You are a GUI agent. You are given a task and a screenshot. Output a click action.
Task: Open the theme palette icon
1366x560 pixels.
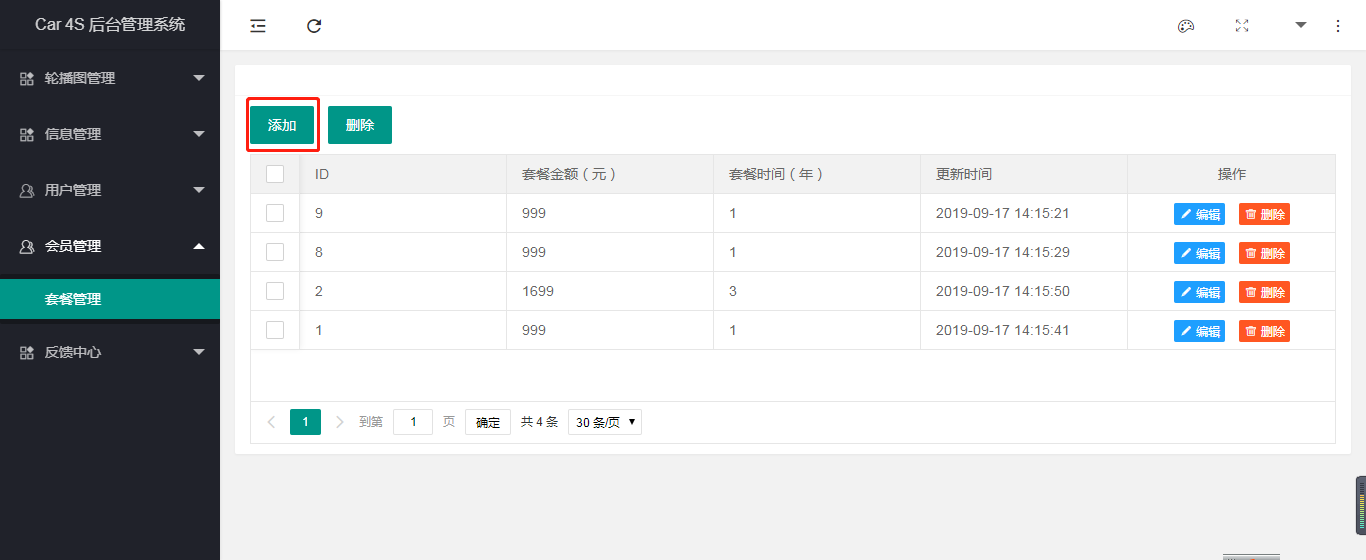point(1186,26)
